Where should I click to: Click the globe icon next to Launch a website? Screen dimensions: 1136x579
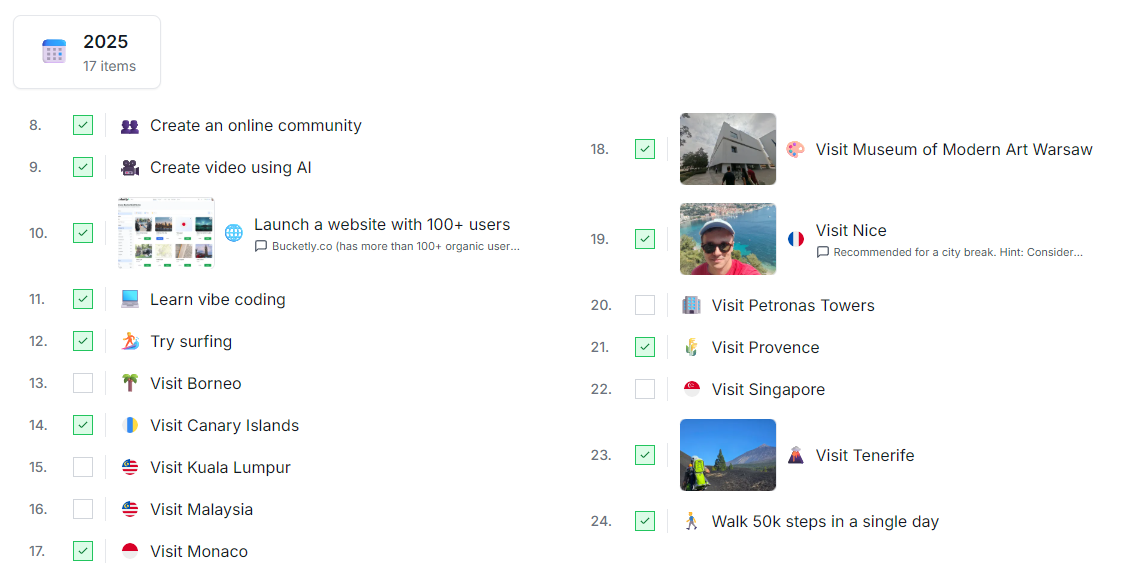tap(233, 233)
